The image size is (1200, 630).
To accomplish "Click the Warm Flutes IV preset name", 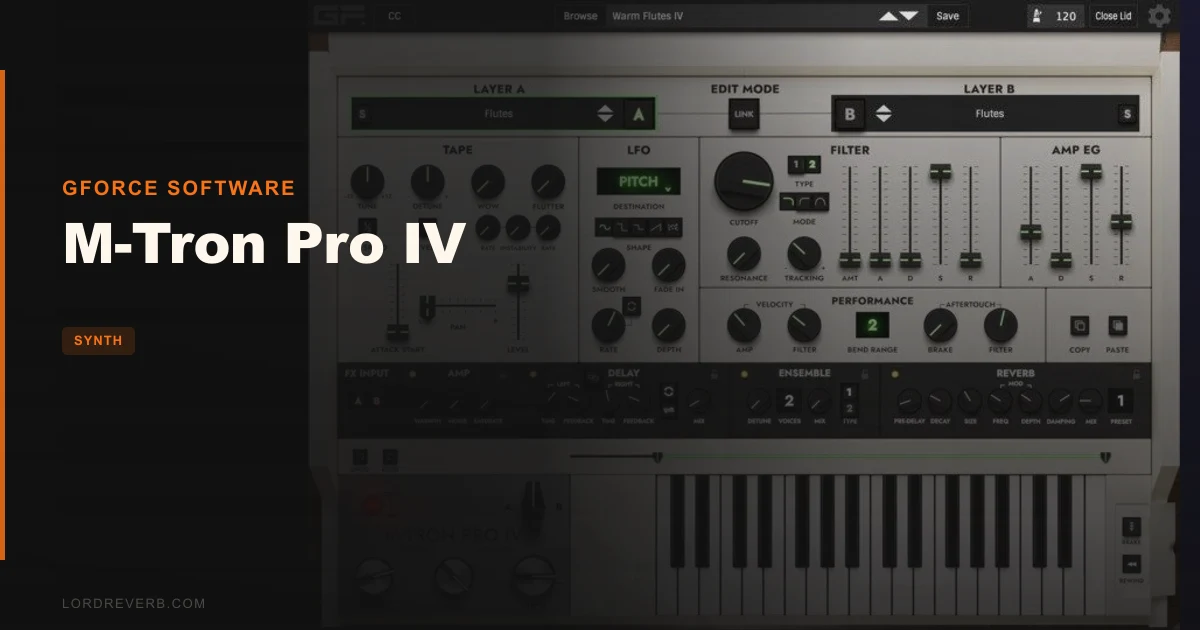I will point(647,16).
